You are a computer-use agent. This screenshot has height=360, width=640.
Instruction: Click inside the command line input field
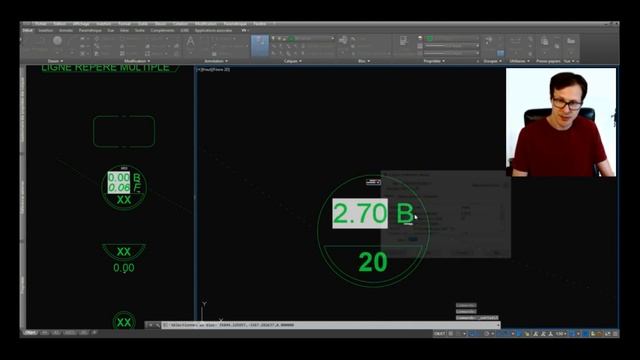click(x=330, y=325)
